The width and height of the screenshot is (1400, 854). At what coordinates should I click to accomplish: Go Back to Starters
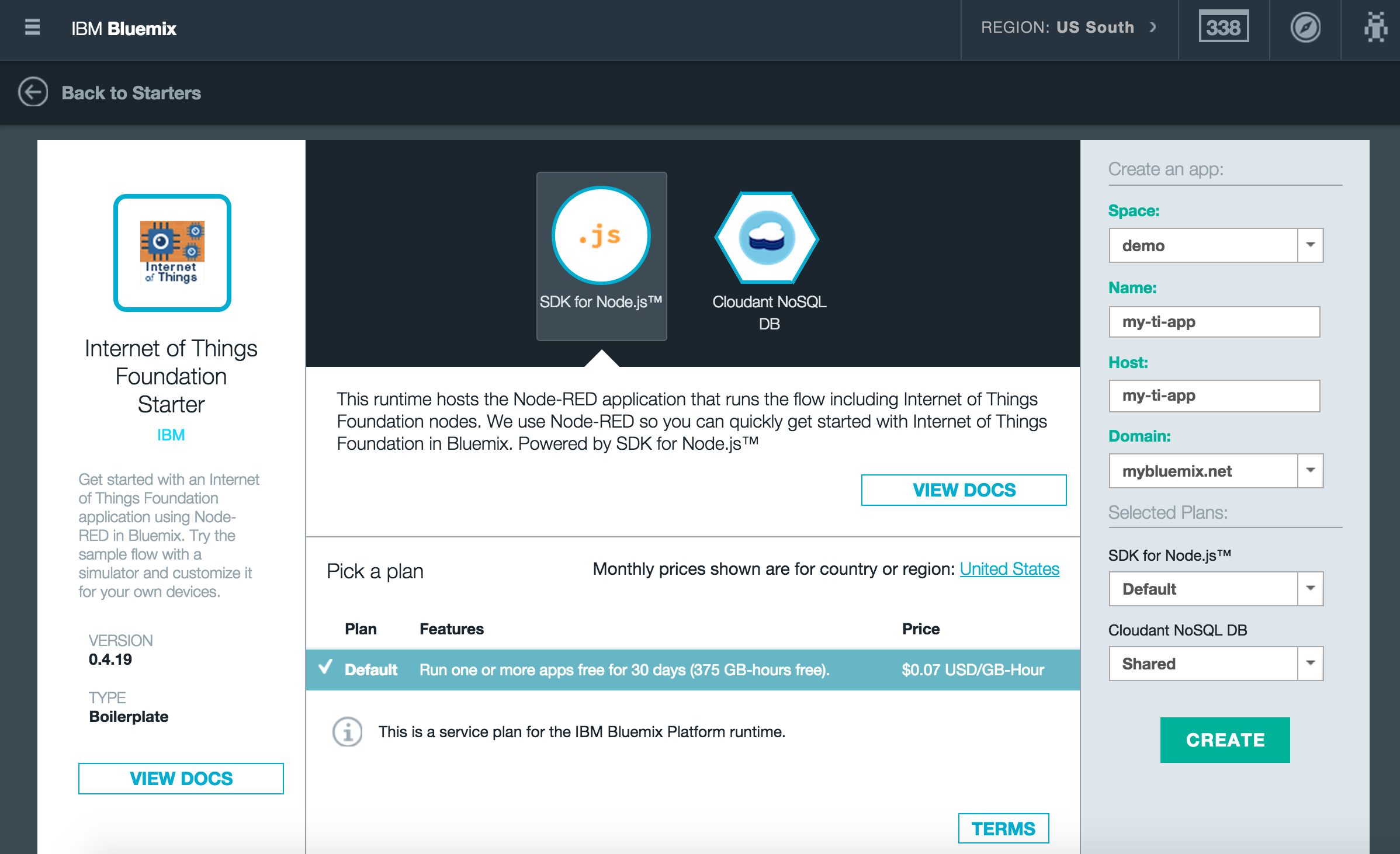(131, 93)
